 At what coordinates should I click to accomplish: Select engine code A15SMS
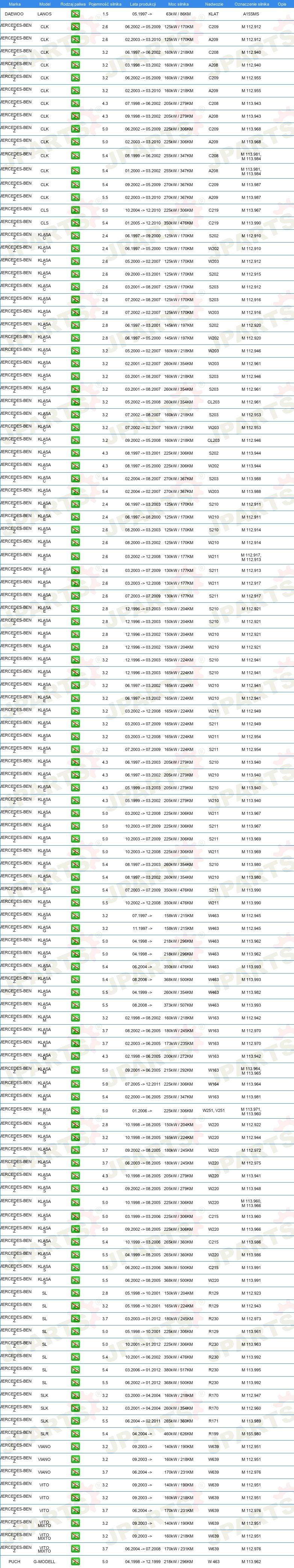tap(251, 14)
